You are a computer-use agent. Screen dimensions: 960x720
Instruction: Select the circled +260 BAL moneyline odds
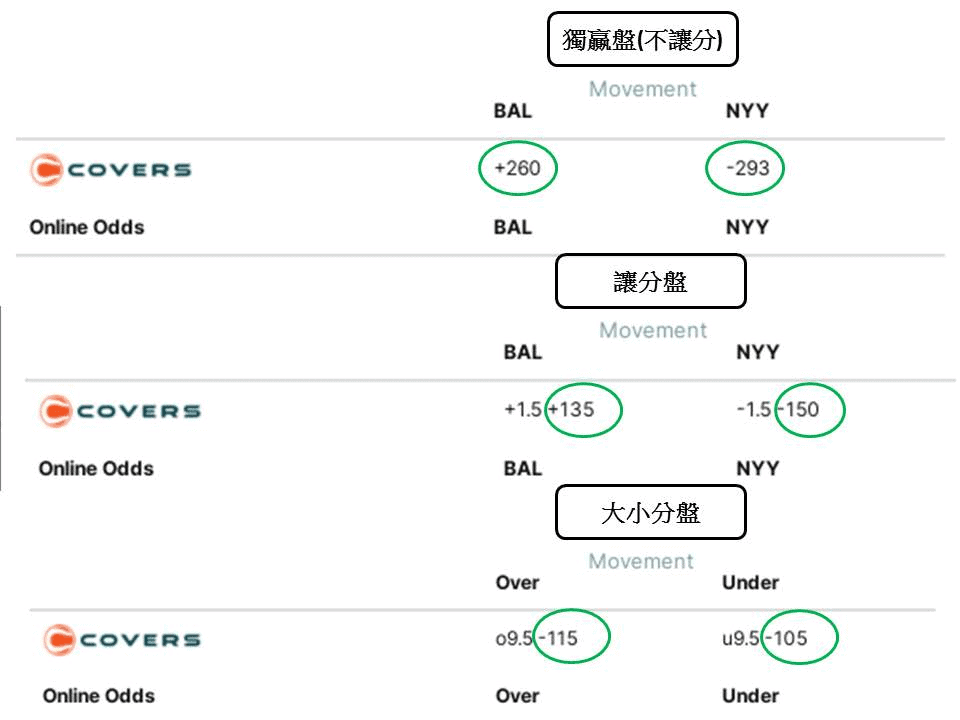[517, 169]
